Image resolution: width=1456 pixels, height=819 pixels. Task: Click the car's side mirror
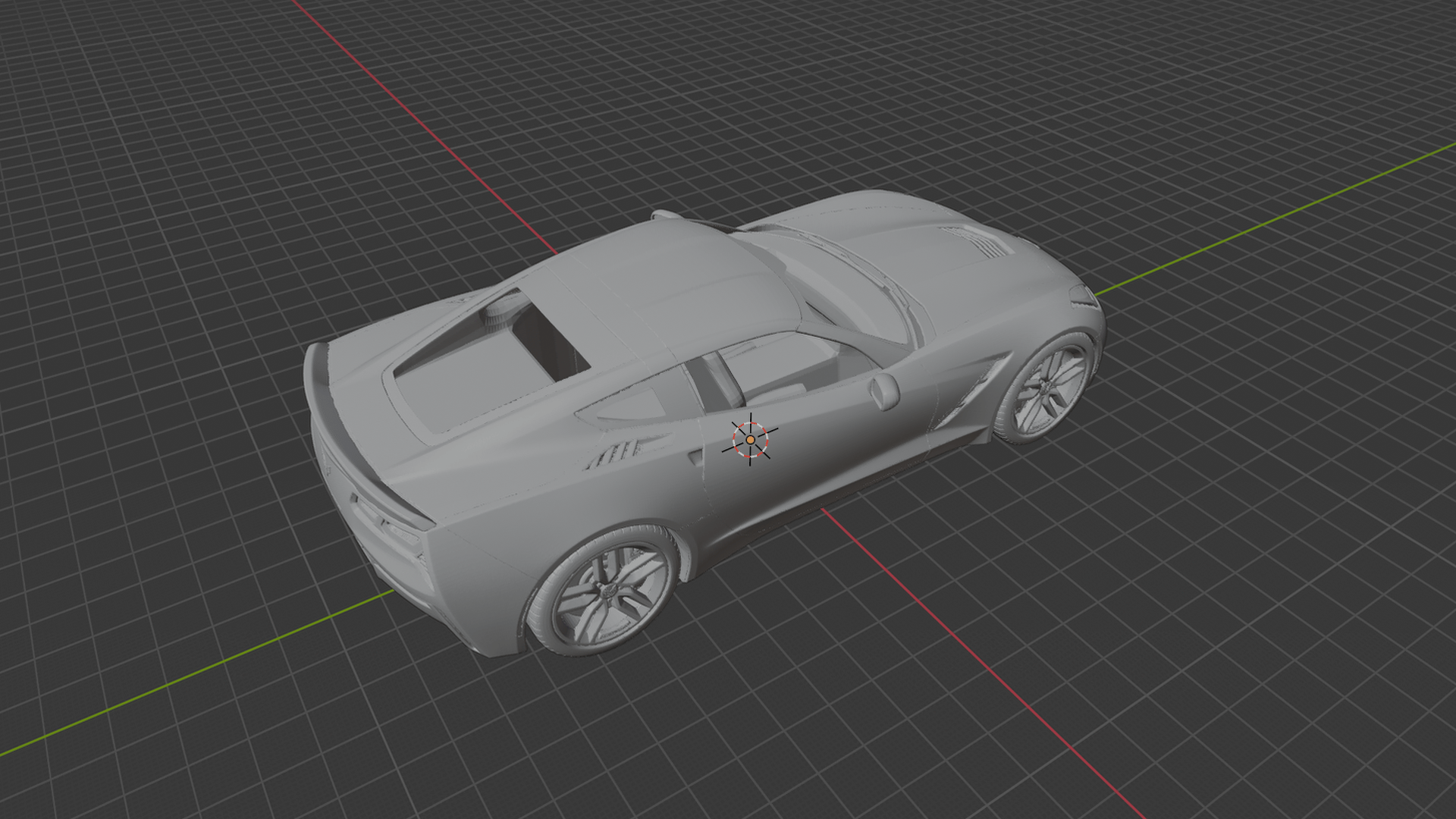tap(883, 391)
